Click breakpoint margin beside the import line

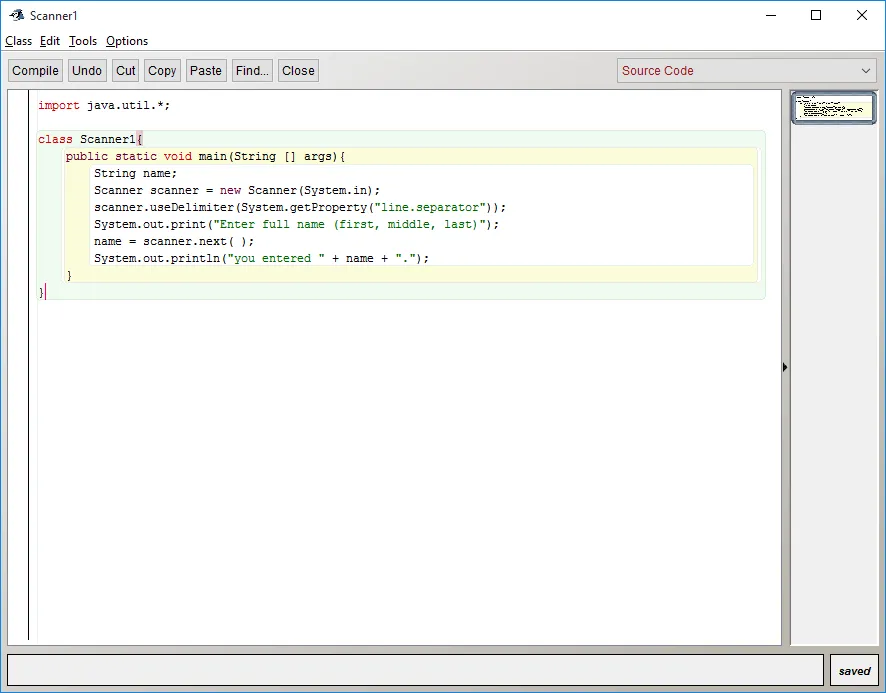[x=18, y=105]
